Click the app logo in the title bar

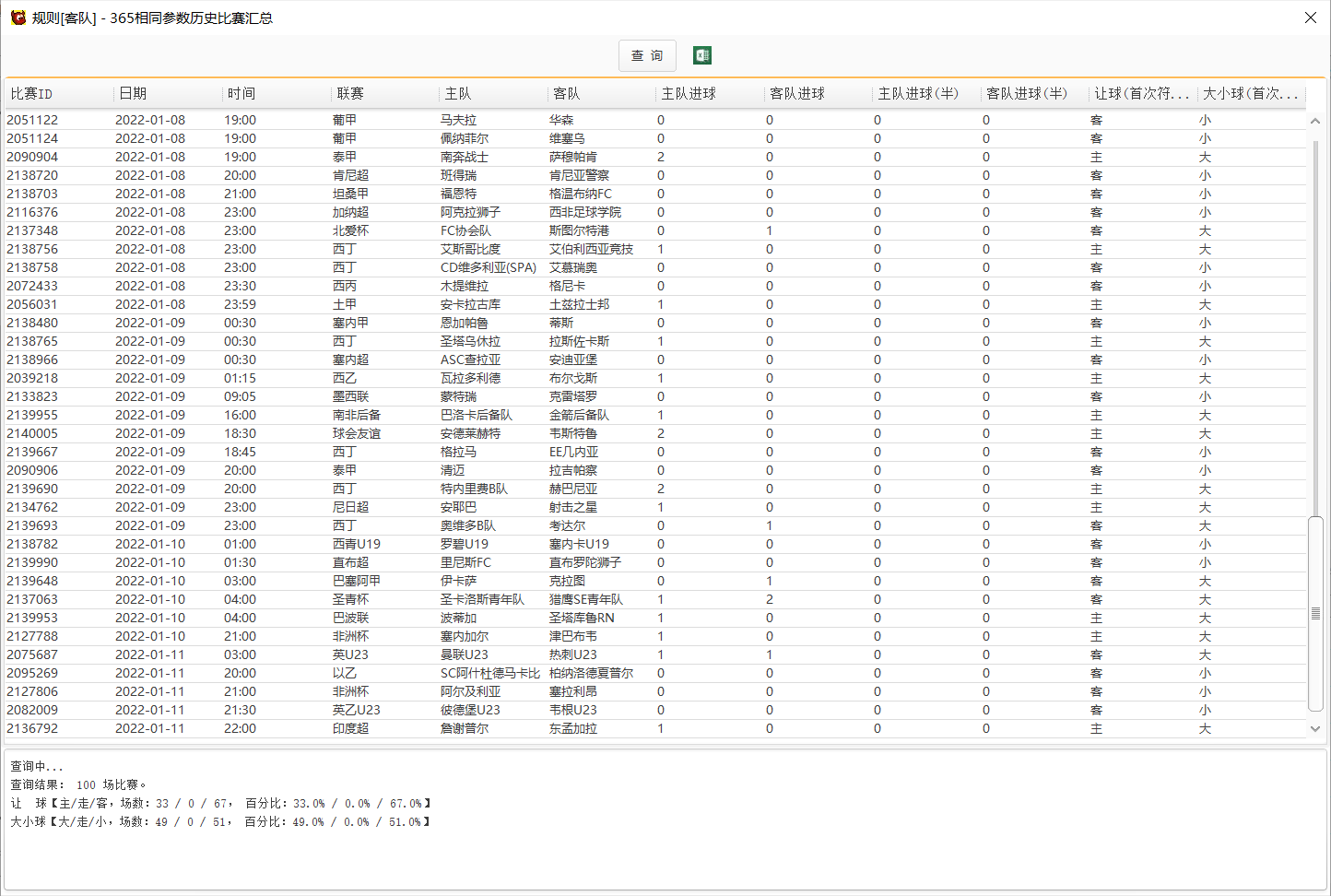(18, 18)
